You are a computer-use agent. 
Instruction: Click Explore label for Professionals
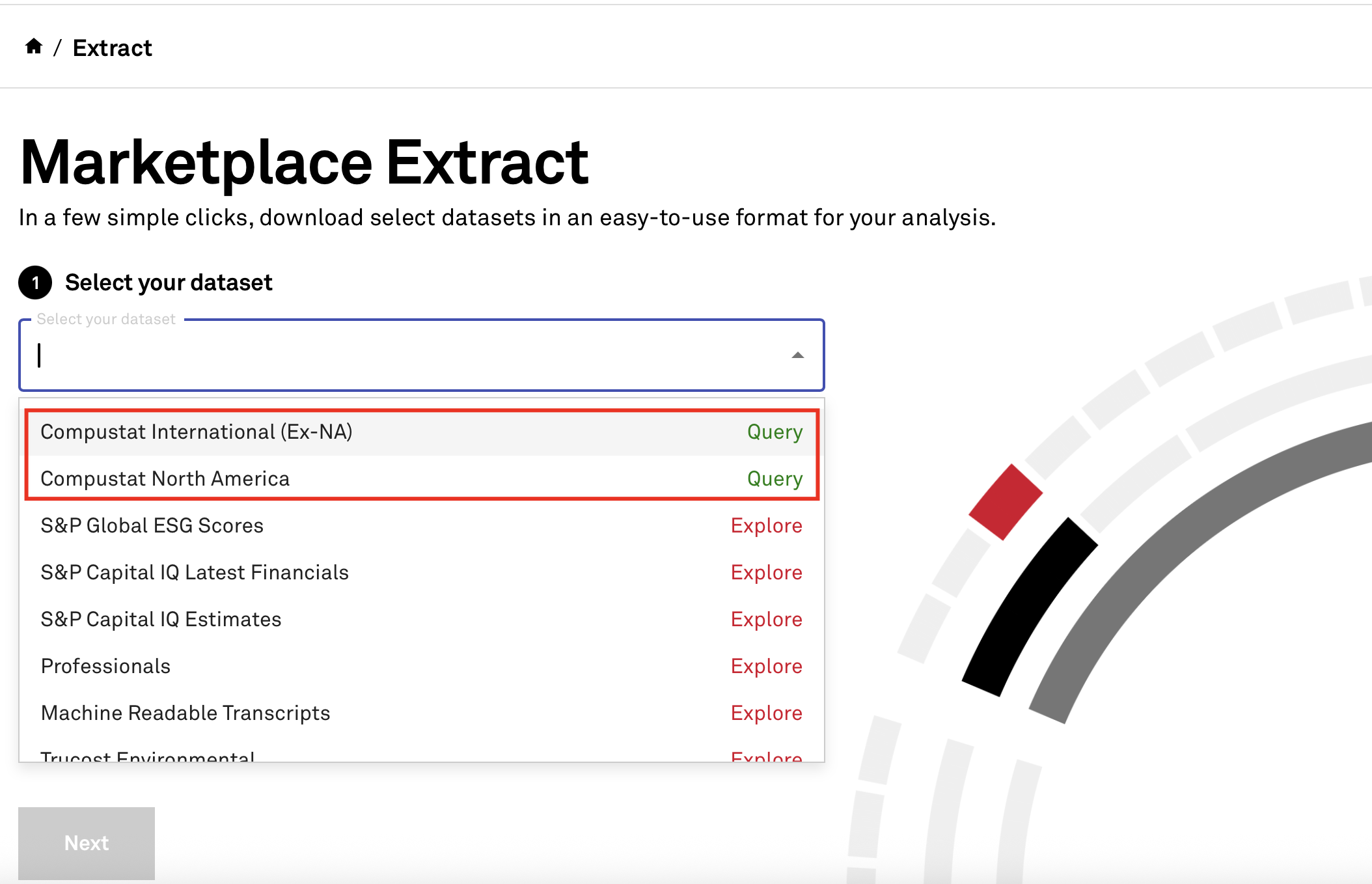[x=767, y=667]
